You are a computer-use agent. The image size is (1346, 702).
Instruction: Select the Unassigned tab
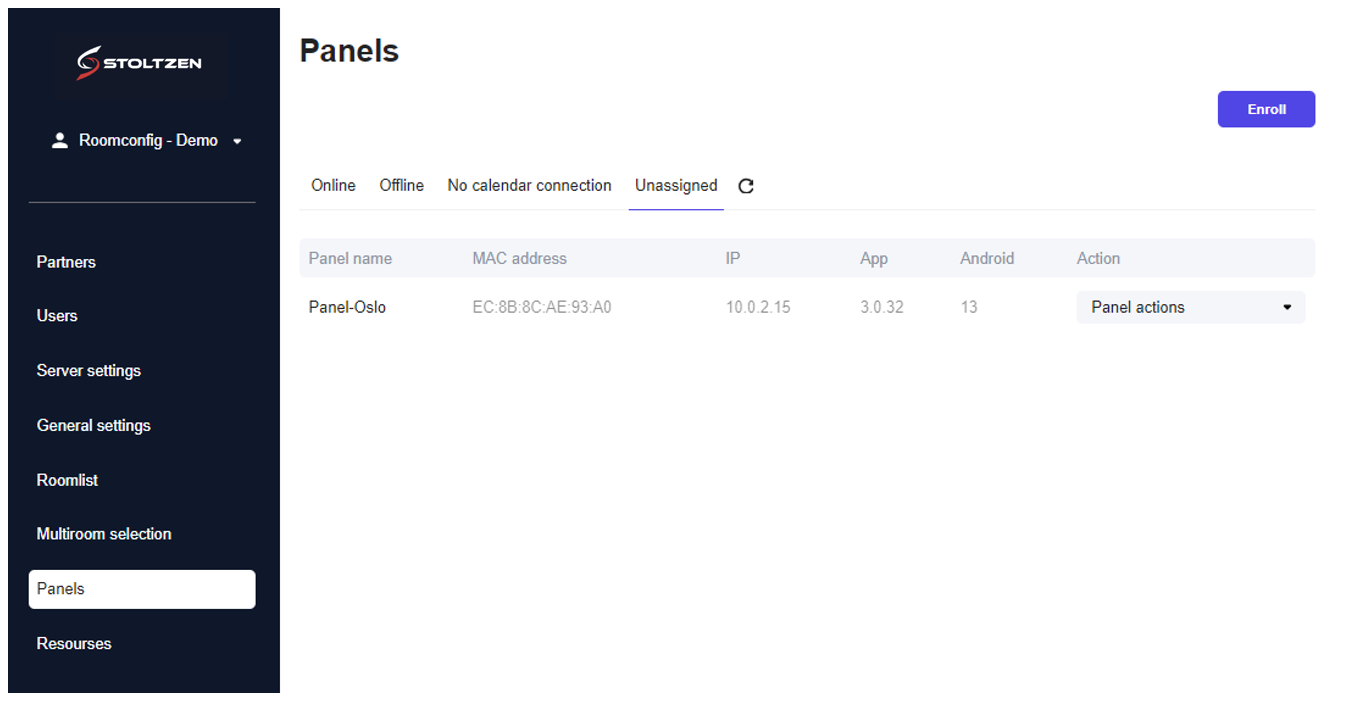pos(676,186)
